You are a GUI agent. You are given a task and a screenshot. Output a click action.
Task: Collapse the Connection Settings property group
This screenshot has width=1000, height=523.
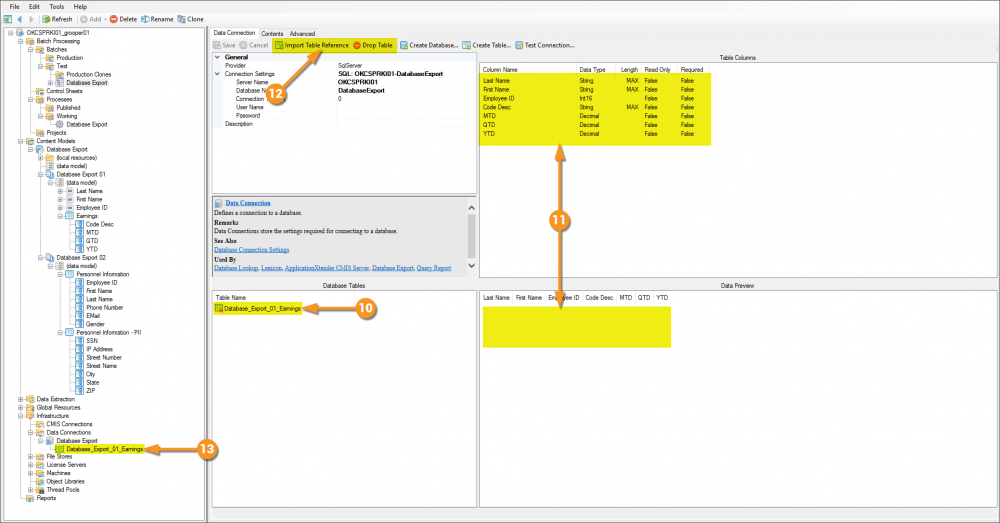click(217, 74)
